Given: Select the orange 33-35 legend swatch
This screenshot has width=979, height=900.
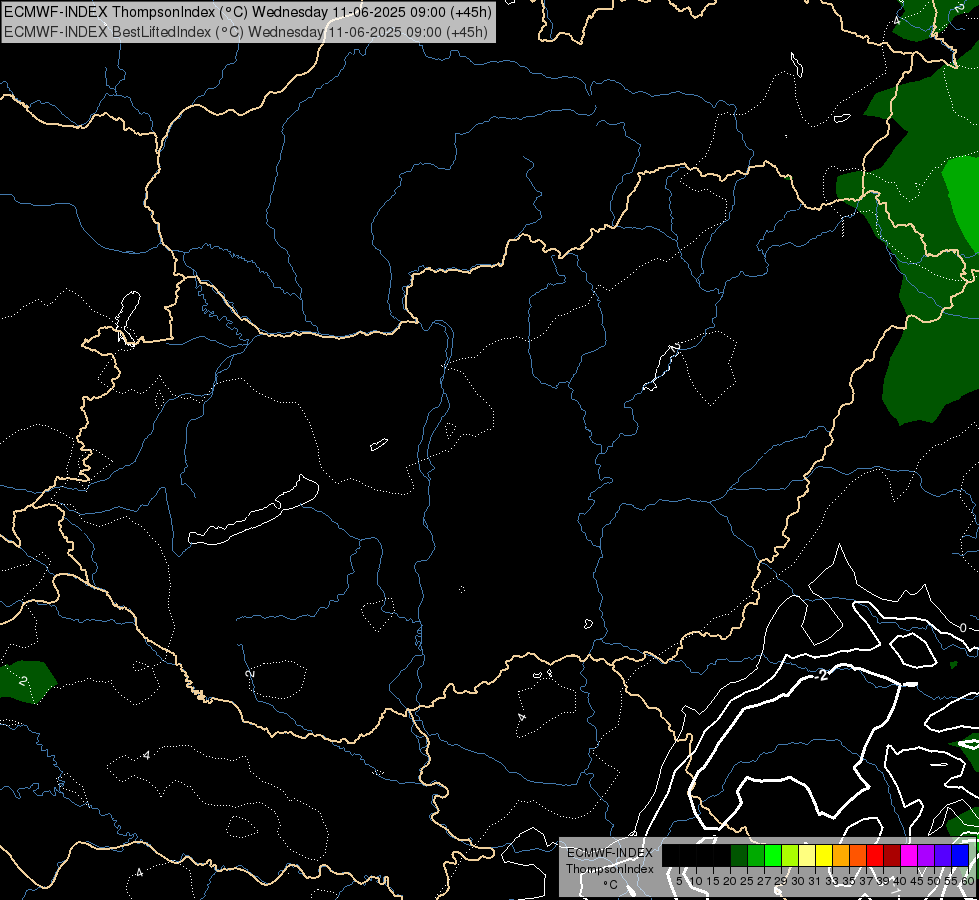Looking at the screenshot, I should click(x=841, y=855).
